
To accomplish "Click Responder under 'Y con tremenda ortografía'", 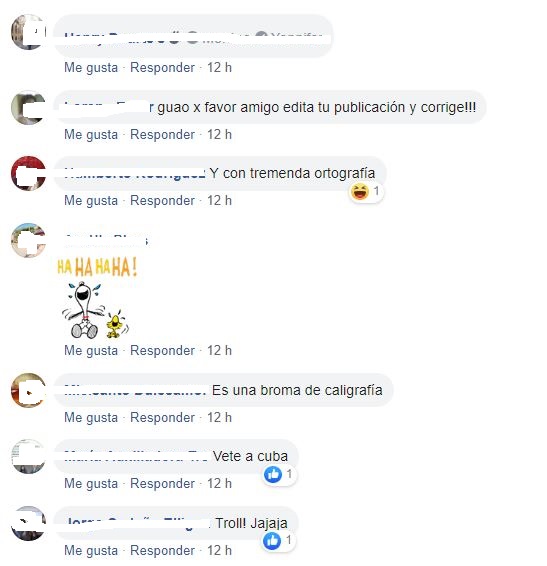I will click(x=162, y=201).
